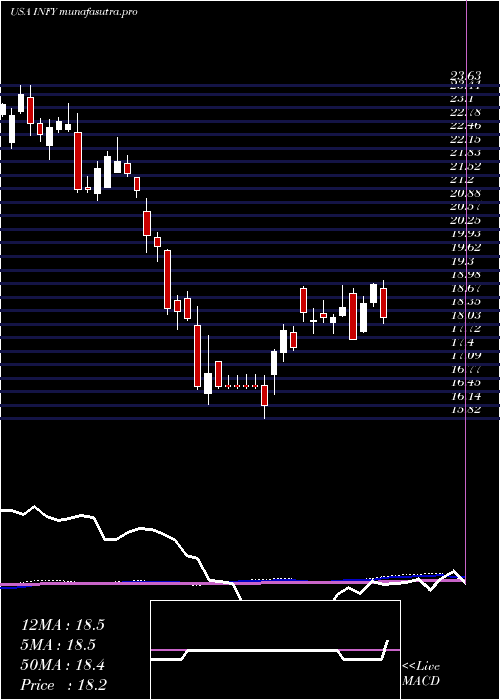The height and width of the screenshot is (700, 500).
Task: Click the USA INFY munafasutra.pro chart title
Action: click(x=73, y=12)
